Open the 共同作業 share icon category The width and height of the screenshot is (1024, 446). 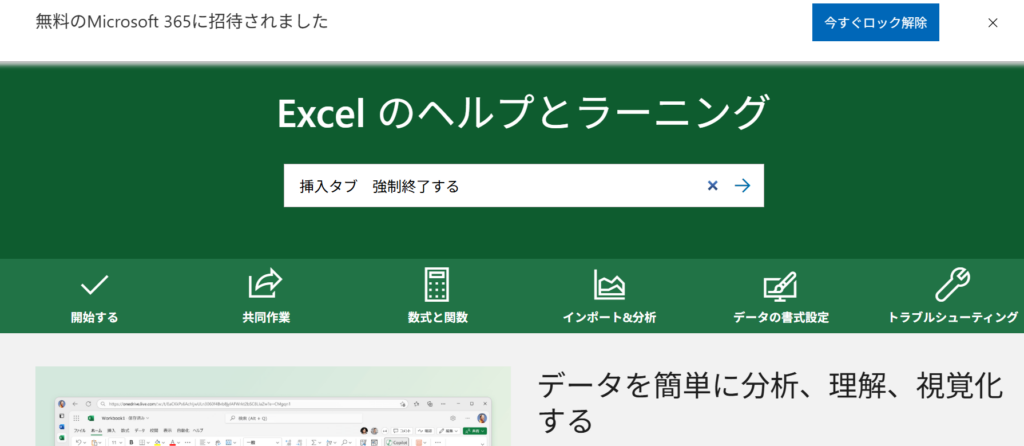[x=266, y=298]
